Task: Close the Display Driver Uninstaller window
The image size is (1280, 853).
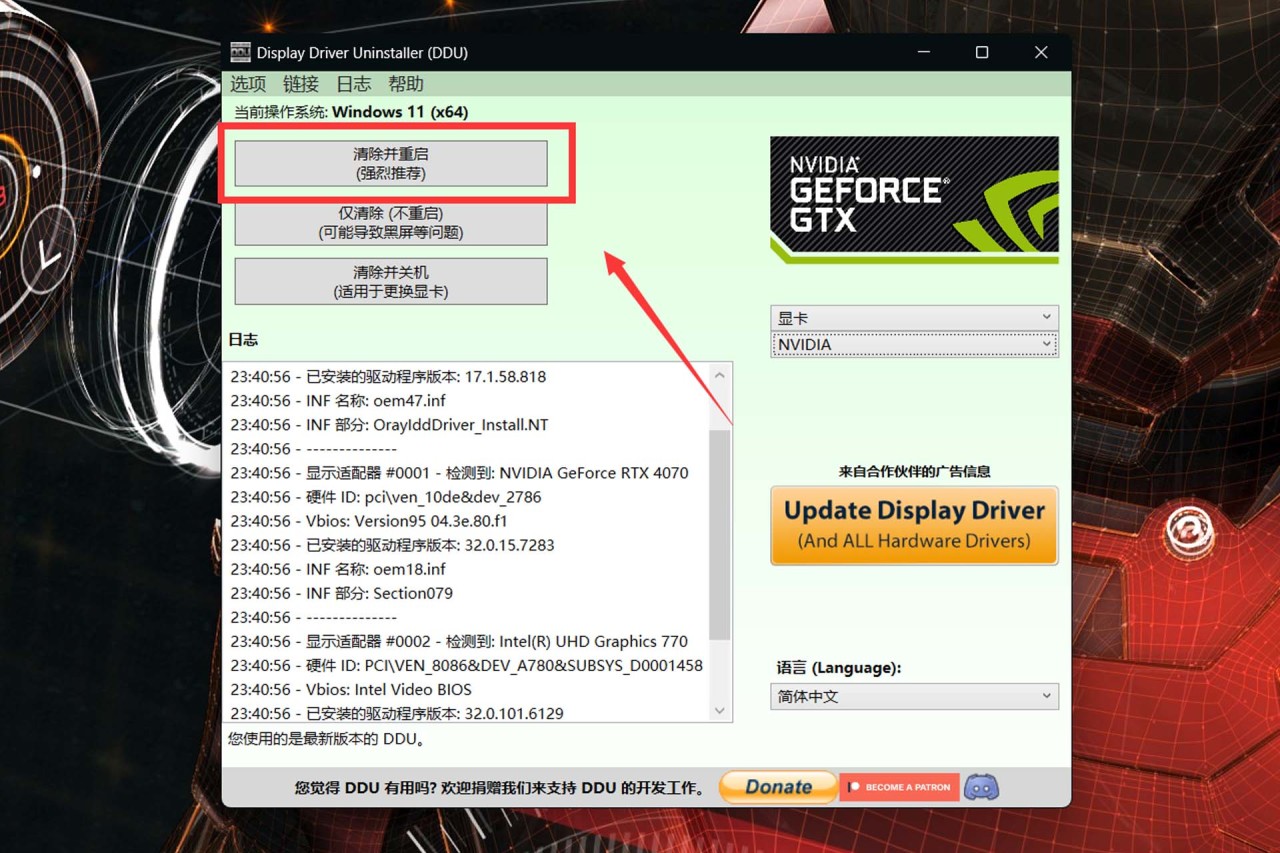Action: 1041,52
